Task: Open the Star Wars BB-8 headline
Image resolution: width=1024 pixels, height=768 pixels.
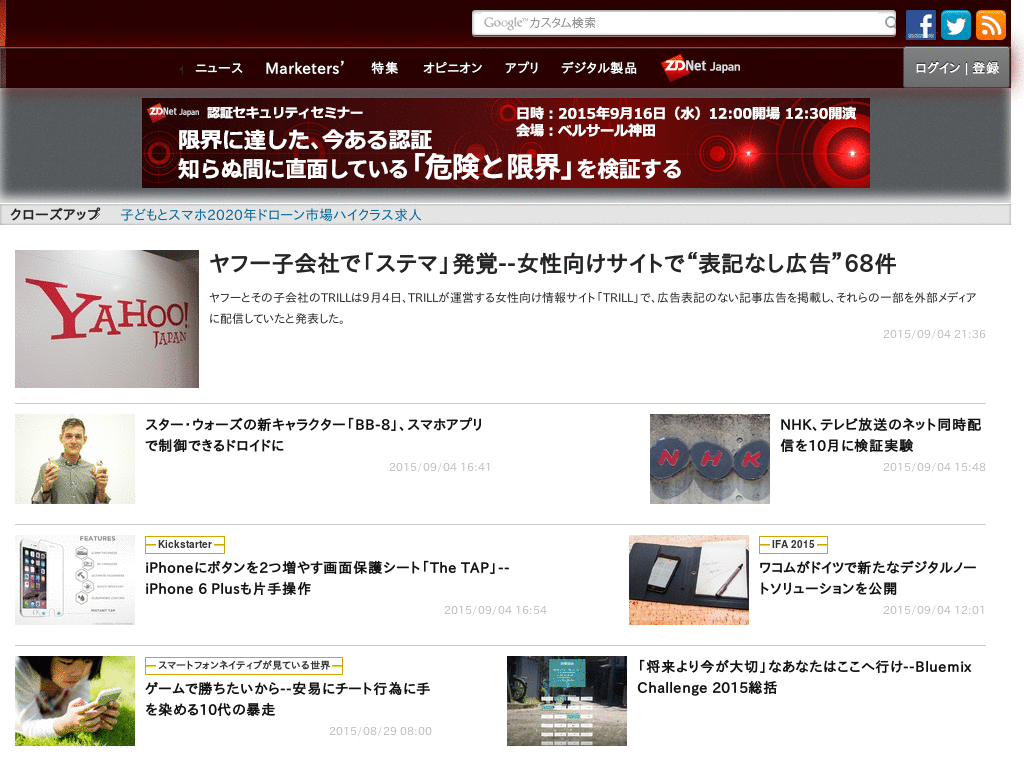Action: (313, 435)
